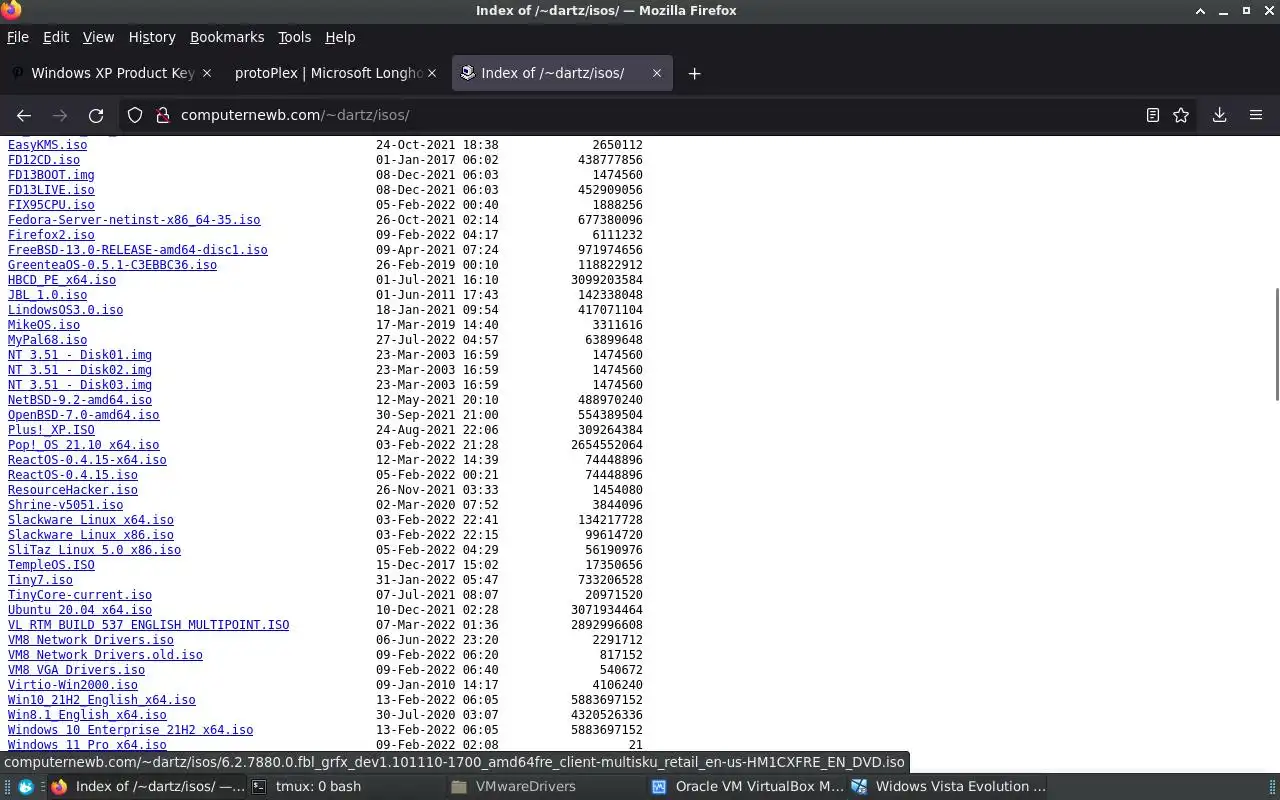This screenshot has height=800, width=1280.
Task: Switch to Oracle VM VirtualBox taskbar entry
Action: click(748, 787)
